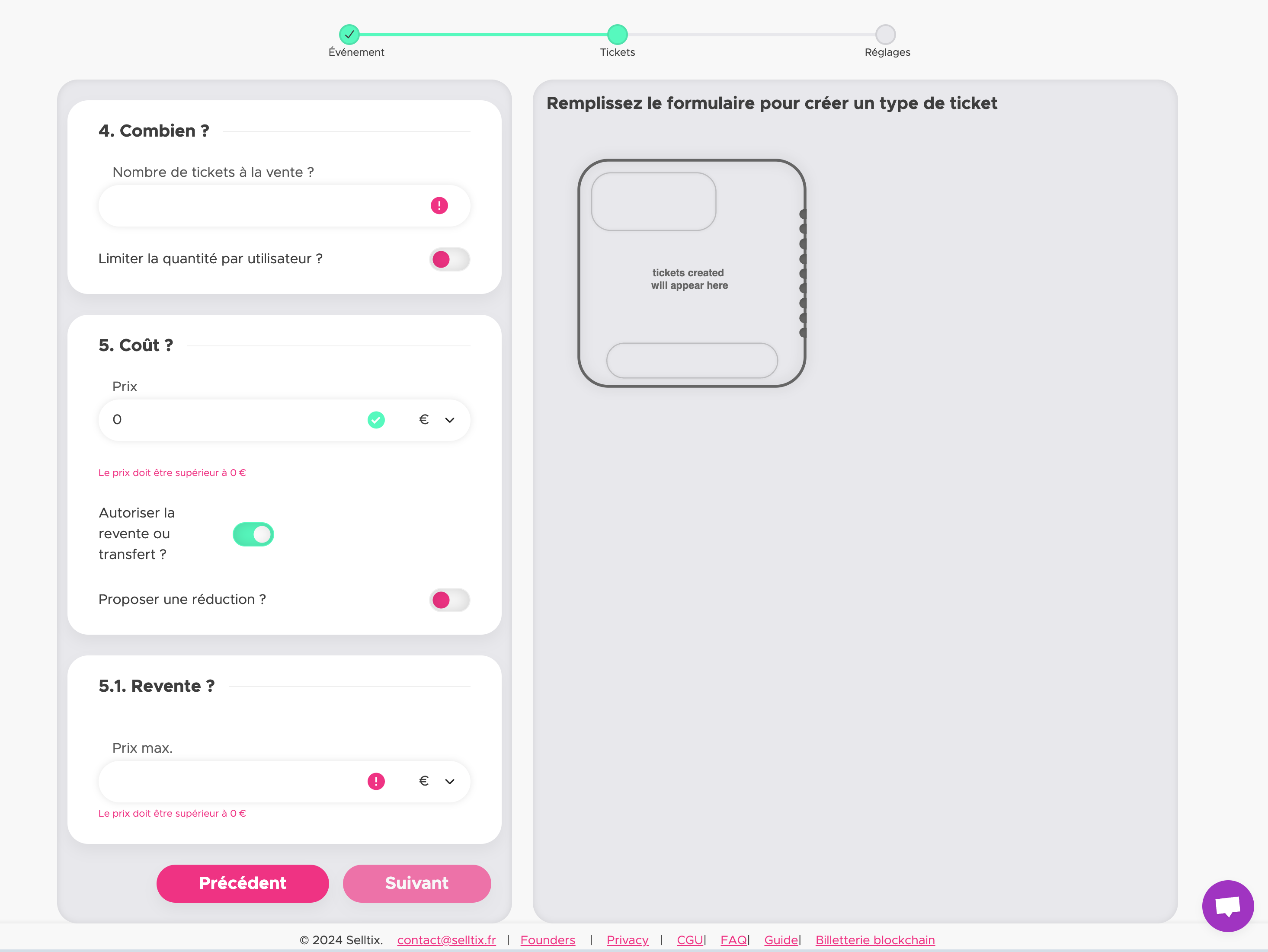Viewport: 1268px width, 952px height.
Task: Disable the resale or transfer toggle
Action: pyautogui.click(x=253, y=534)
